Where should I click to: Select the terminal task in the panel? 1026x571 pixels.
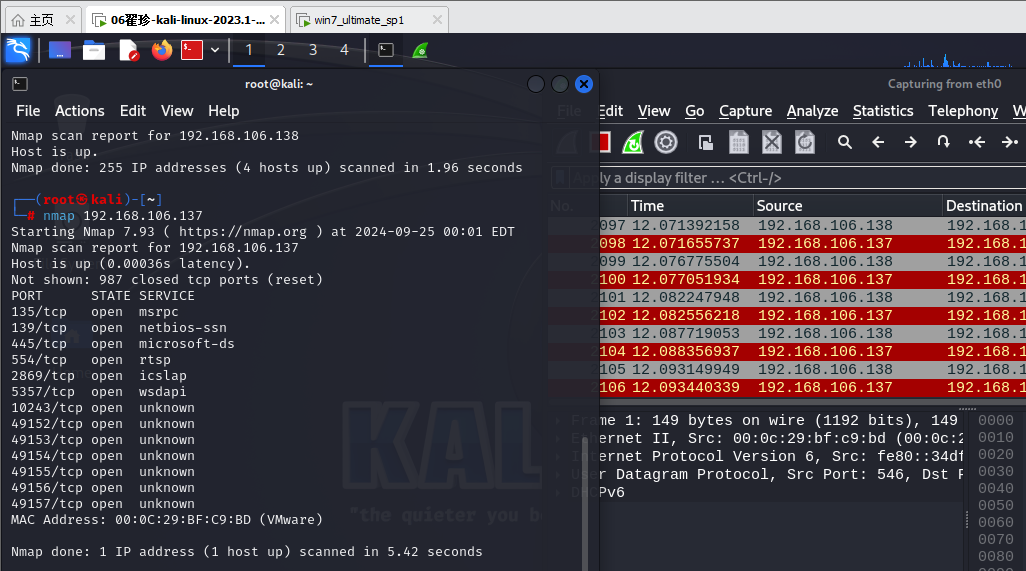click(386, 50)
